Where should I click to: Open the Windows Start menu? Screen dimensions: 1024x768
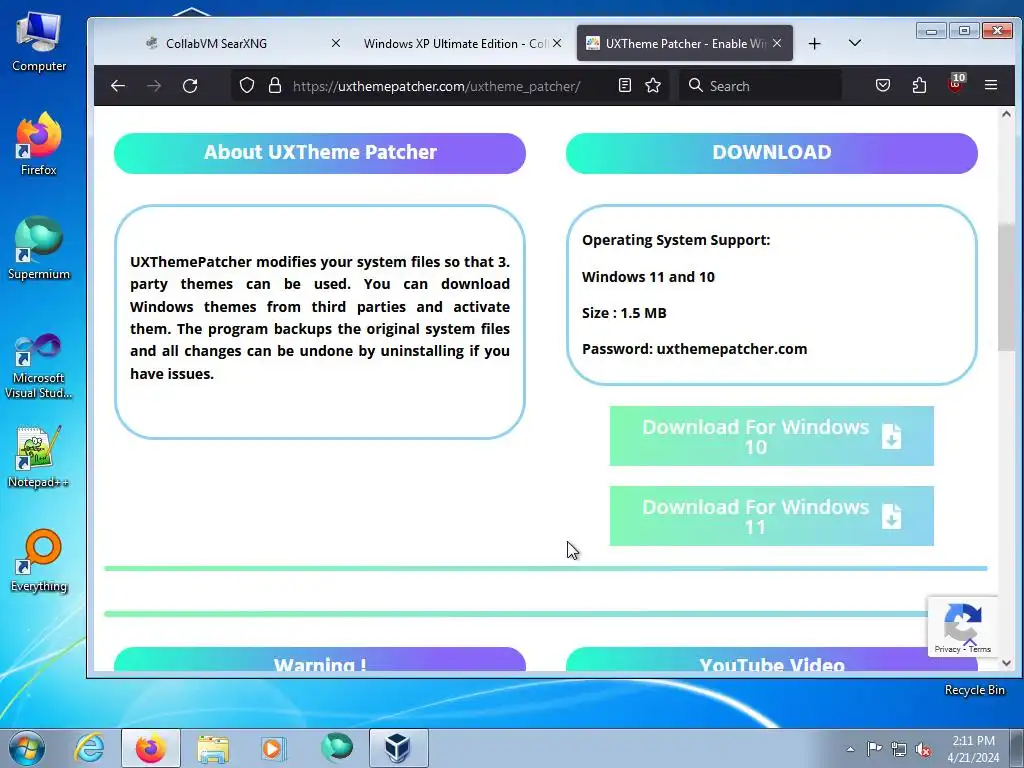[27, 748]
